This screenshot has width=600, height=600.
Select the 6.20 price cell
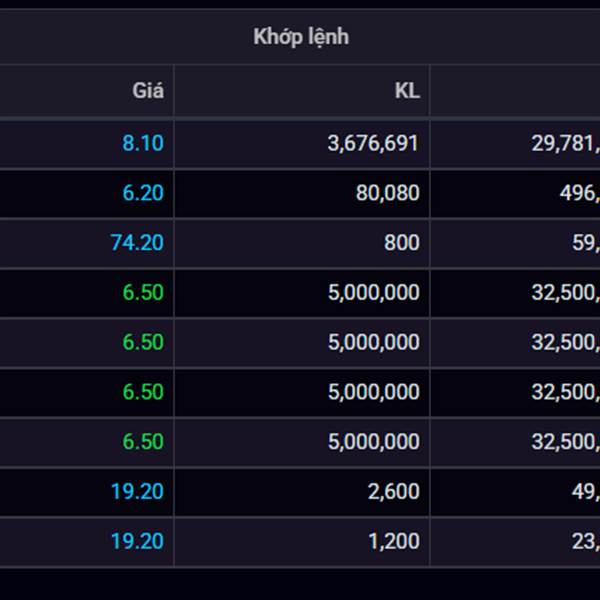pos(142,193)
